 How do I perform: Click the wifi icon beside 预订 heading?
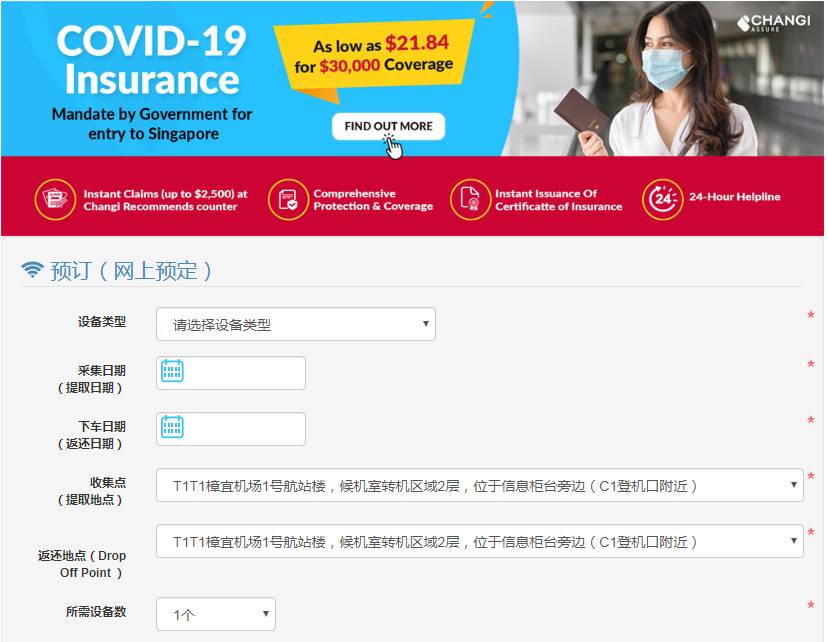click(x=32, y=269)
